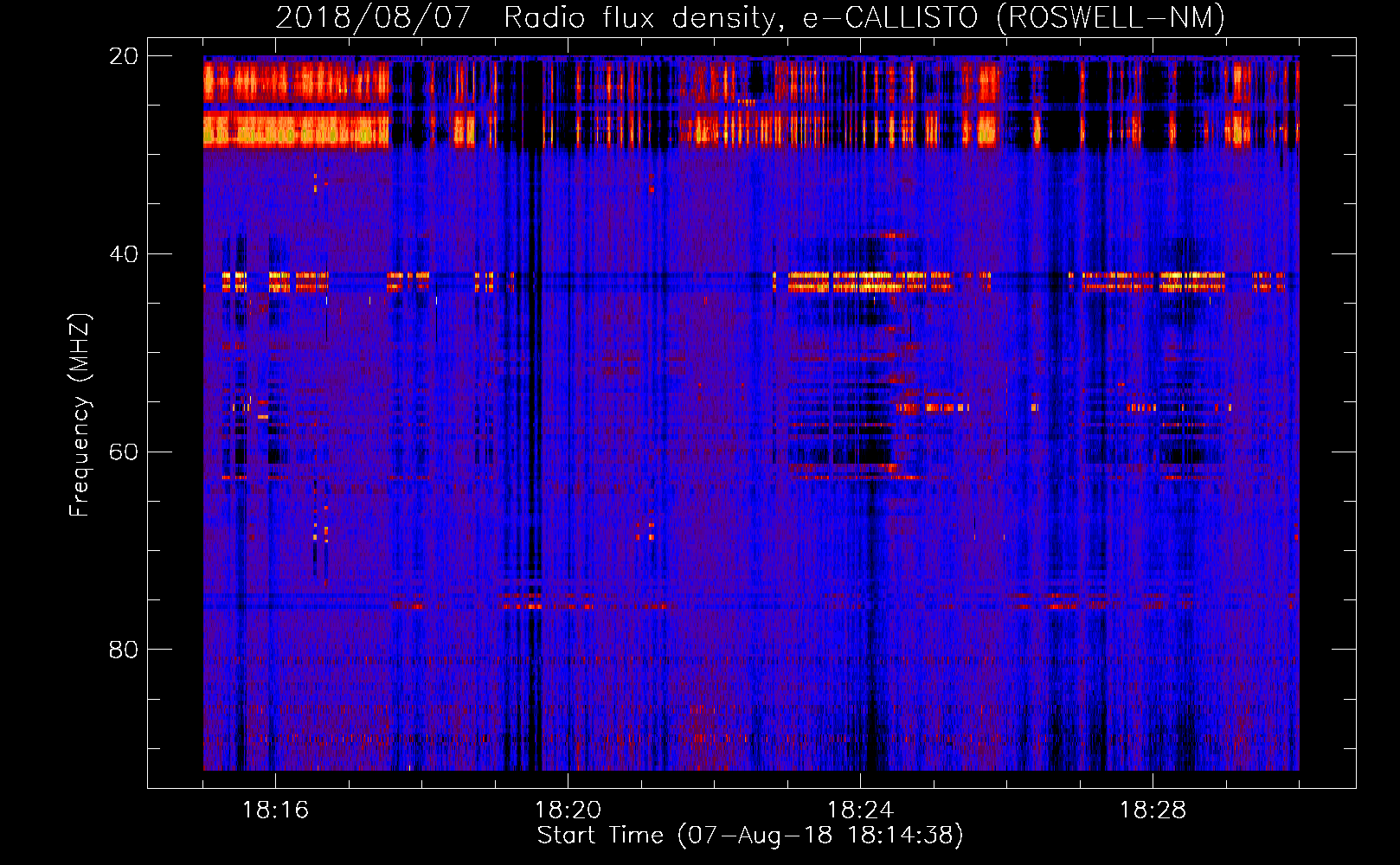
Task: Click the 18:28 time tick label
Action: click(1153, 811)
